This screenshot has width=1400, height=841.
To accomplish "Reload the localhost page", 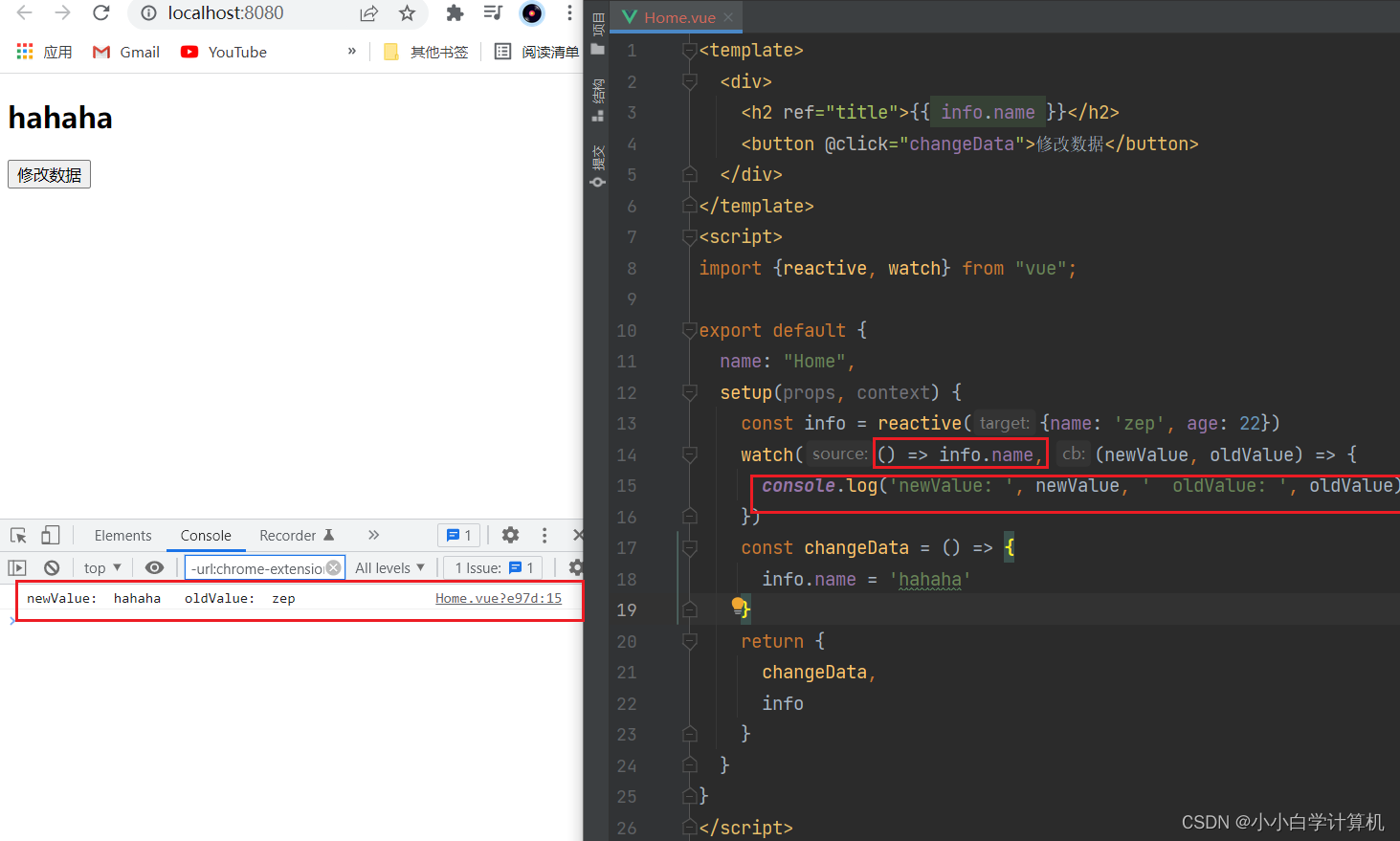I will click(100, 12).
